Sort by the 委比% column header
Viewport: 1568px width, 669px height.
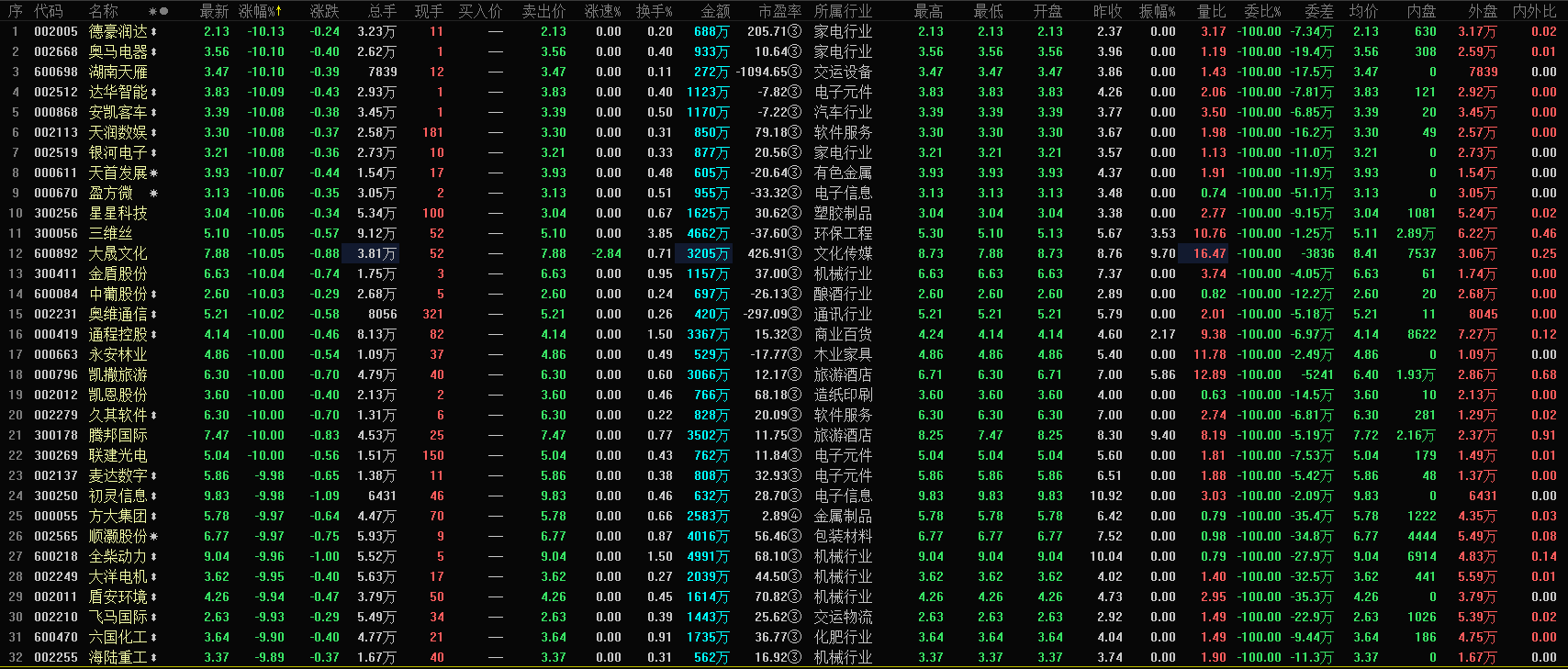(x=1262, y=11)
